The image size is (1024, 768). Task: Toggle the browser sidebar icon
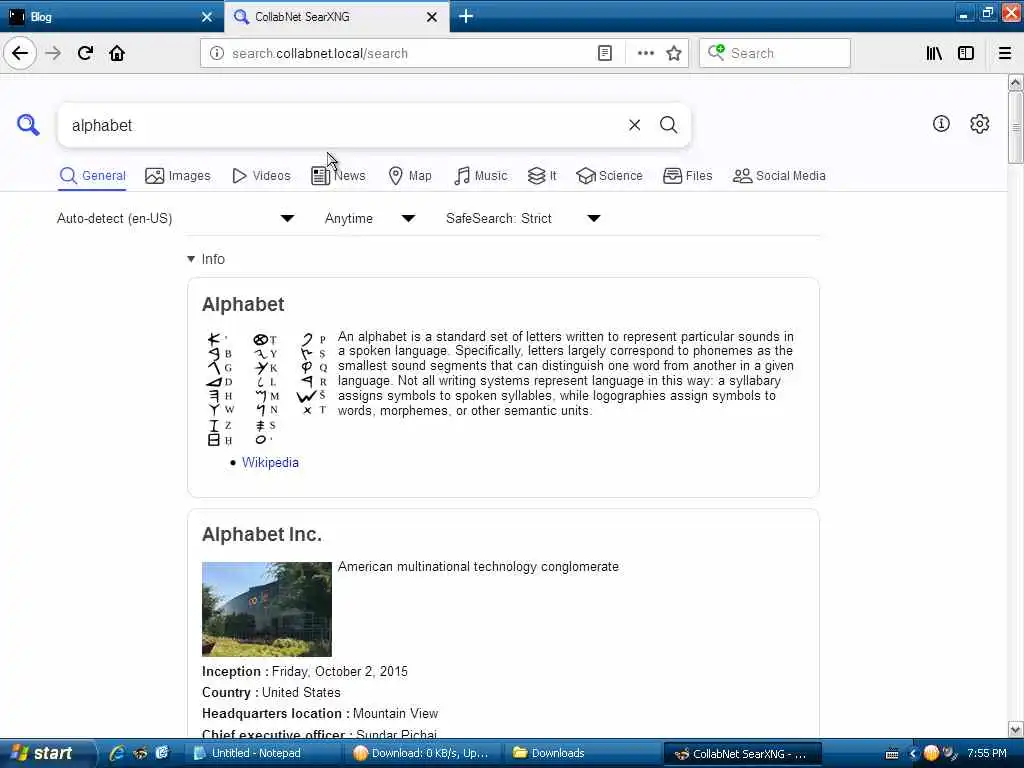(x=966, y=53)
